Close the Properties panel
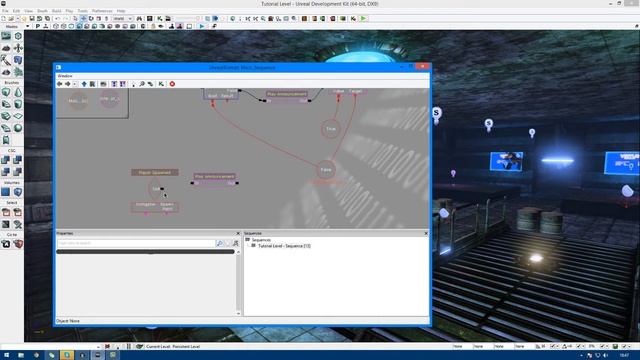 click(x=238, y=233)
